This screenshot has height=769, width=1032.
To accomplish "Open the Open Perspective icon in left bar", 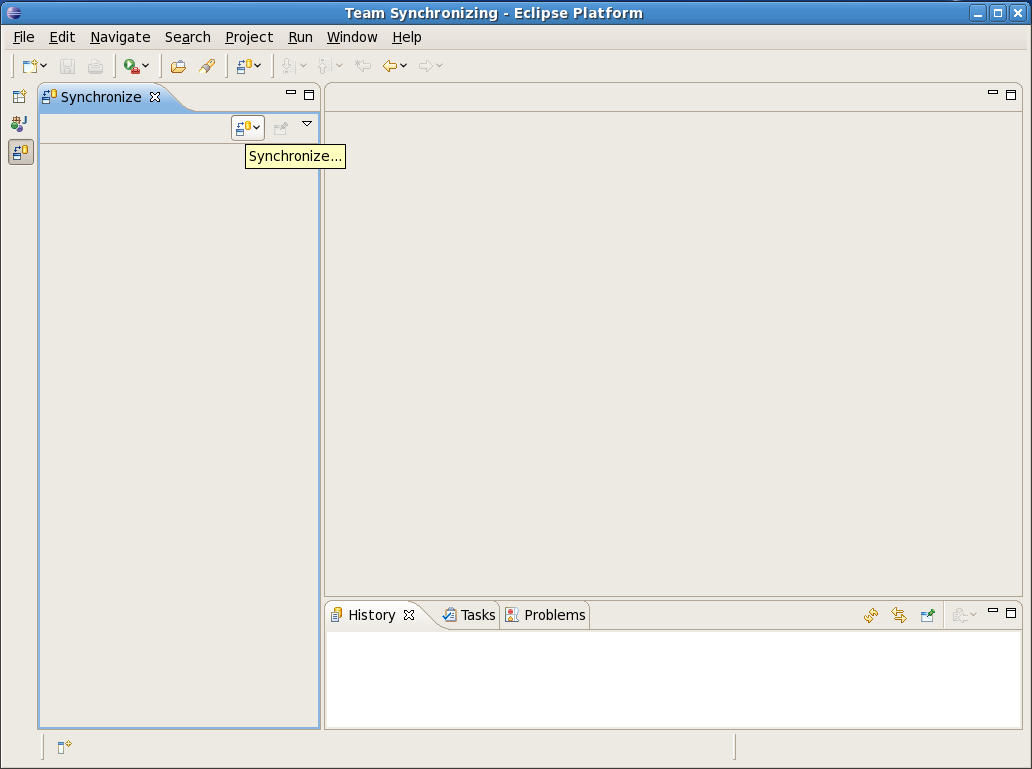I will pyautogui.click(x=19, y=97).
